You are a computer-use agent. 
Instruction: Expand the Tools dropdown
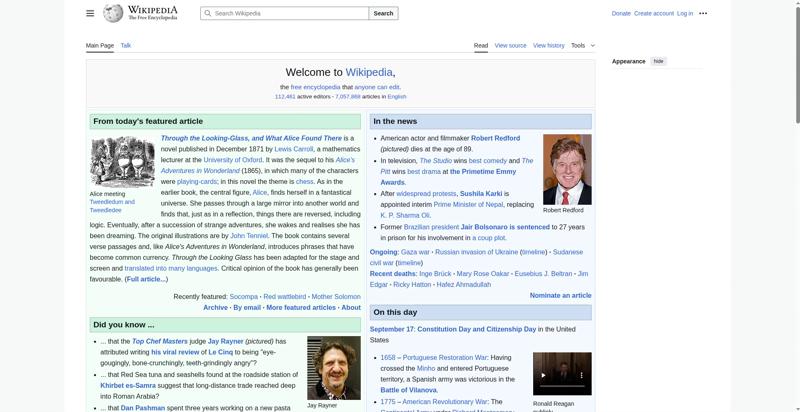pyautogui.click(x=583, y=45)
